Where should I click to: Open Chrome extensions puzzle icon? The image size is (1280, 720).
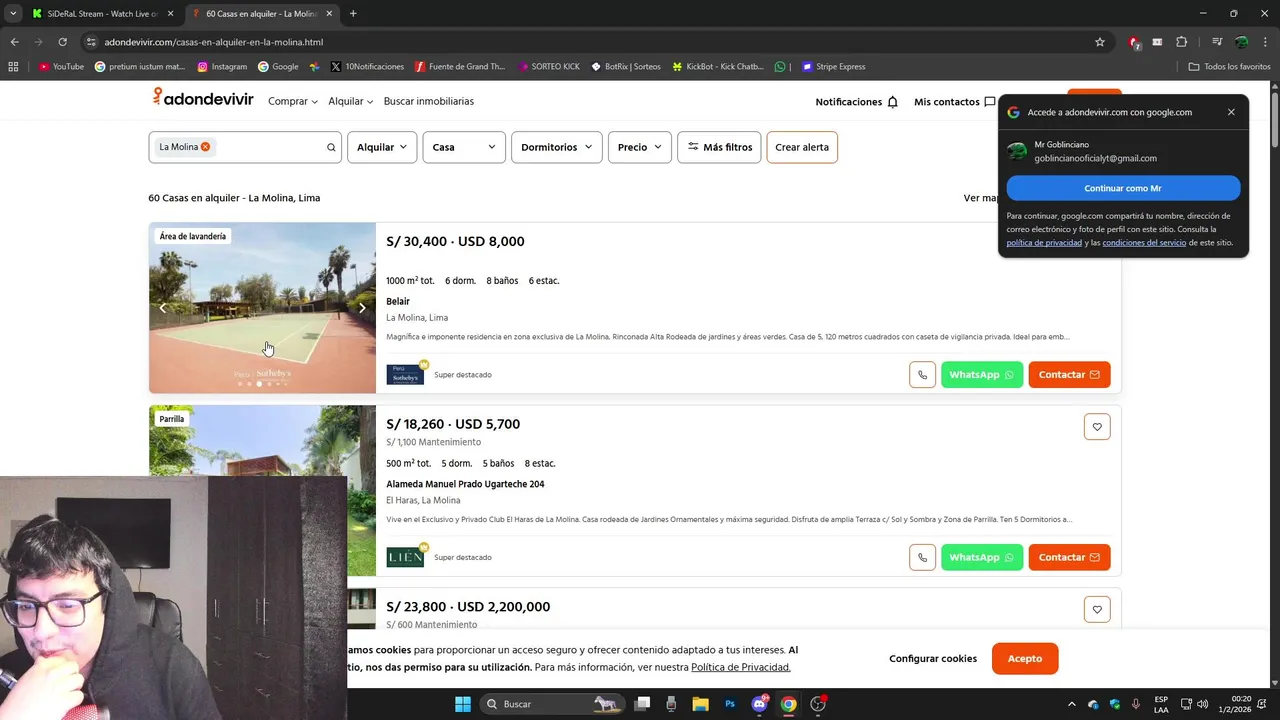[x=1181, y=42]
